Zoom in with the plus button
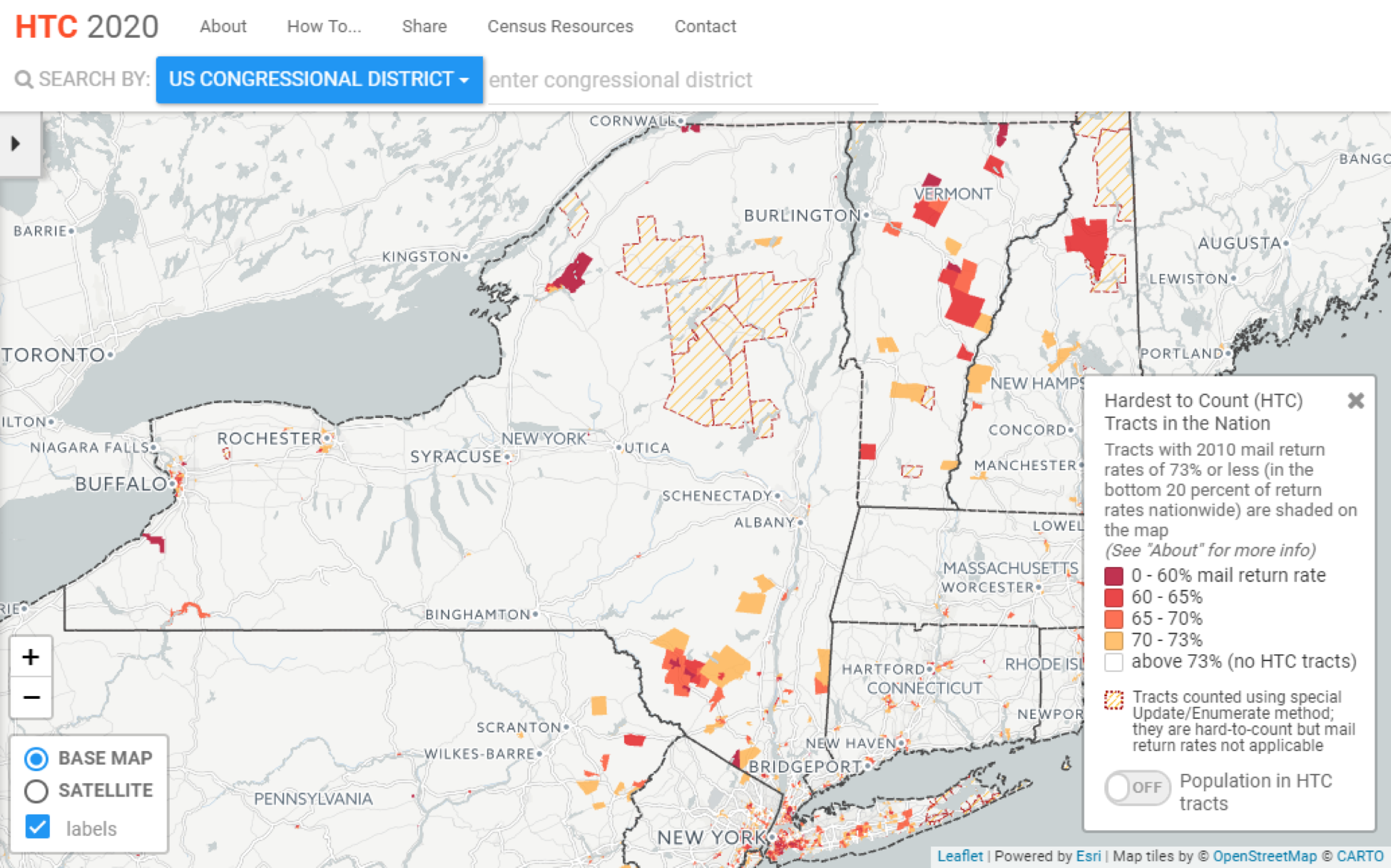The height and width of the screenshot is (868, 1391). coord(30,657)
